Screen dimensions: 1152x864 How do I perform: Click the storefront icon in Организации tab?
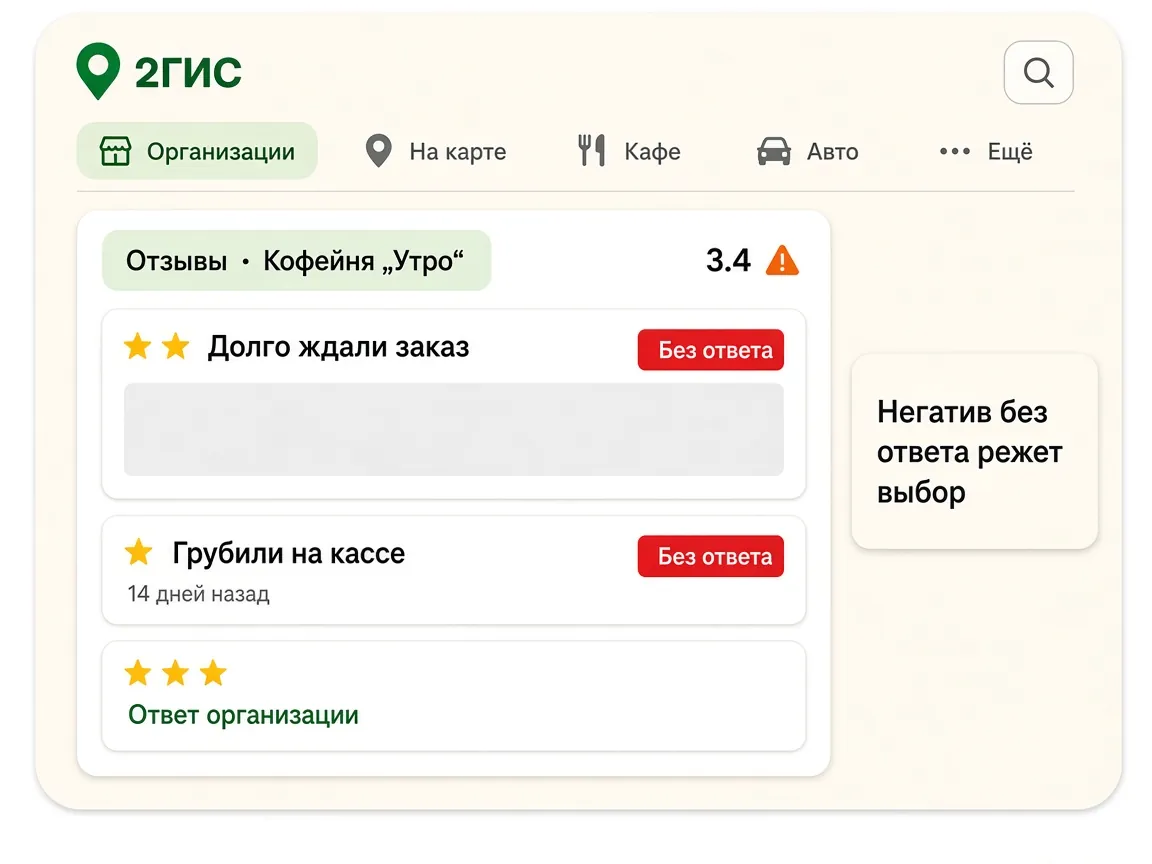[115, 151]
